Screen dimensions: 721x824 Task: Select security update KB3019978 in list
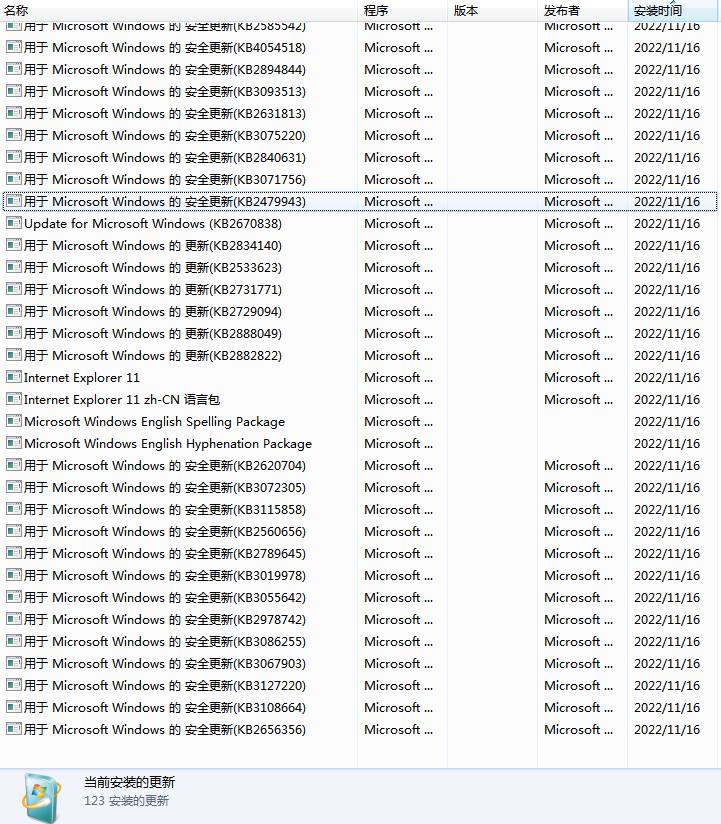(x=164, y=575)
